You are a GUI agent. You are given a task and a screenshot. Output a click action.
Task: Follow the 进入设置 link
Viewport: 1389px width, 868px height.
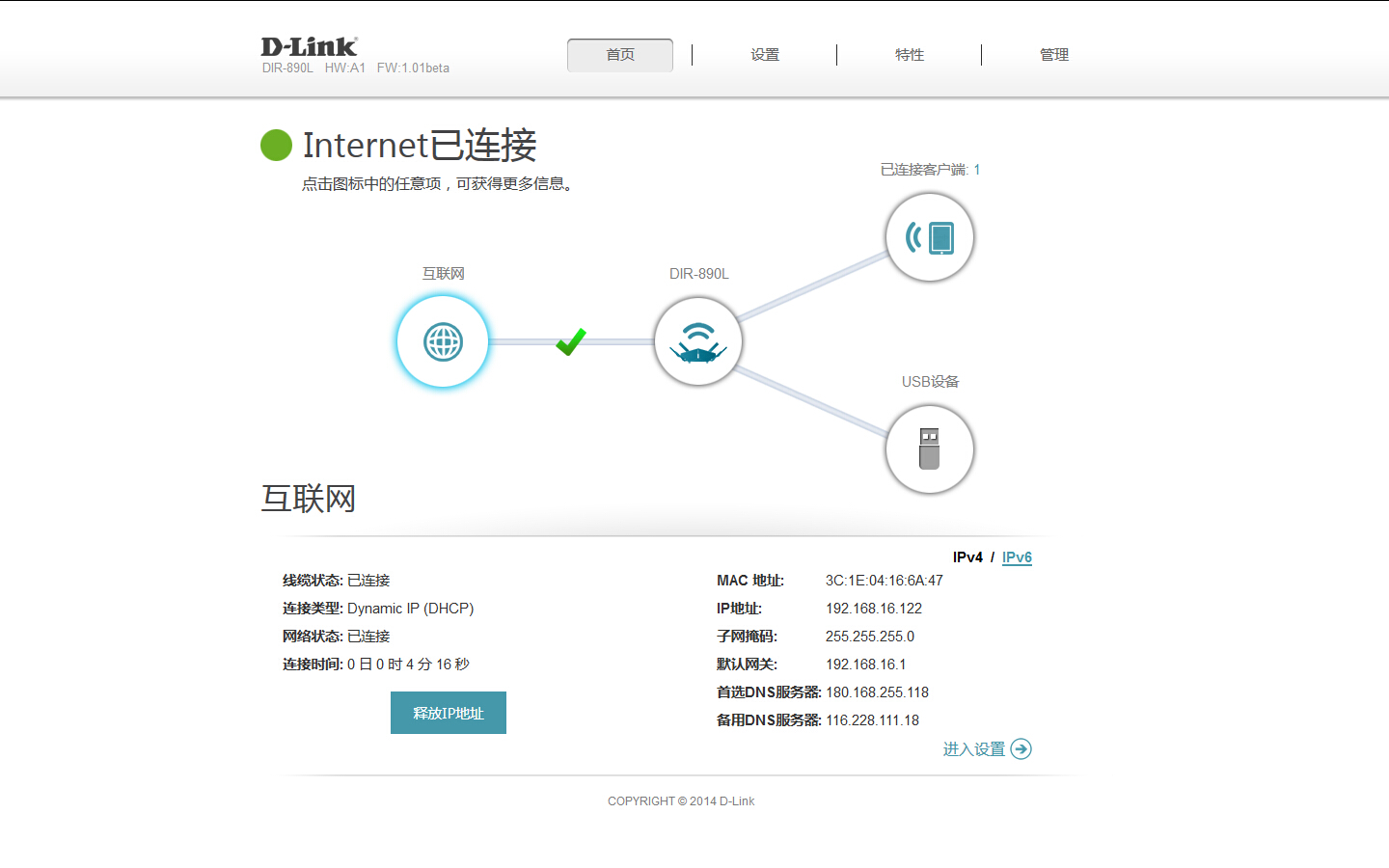point(973,749)
